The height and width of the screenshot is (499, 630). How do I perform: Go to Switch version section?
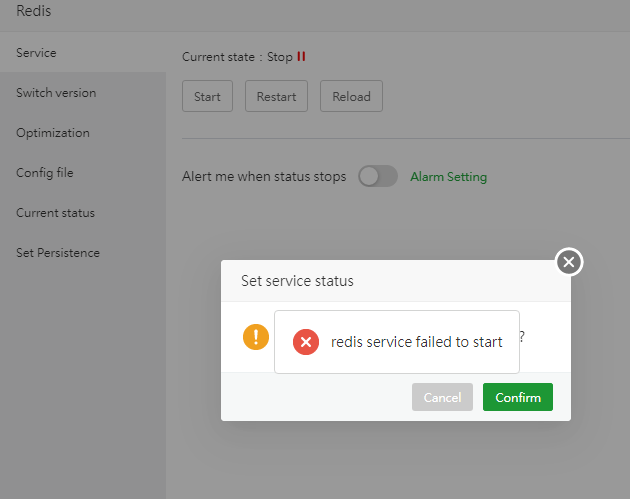pyautogui.click(x=56, y=93)
